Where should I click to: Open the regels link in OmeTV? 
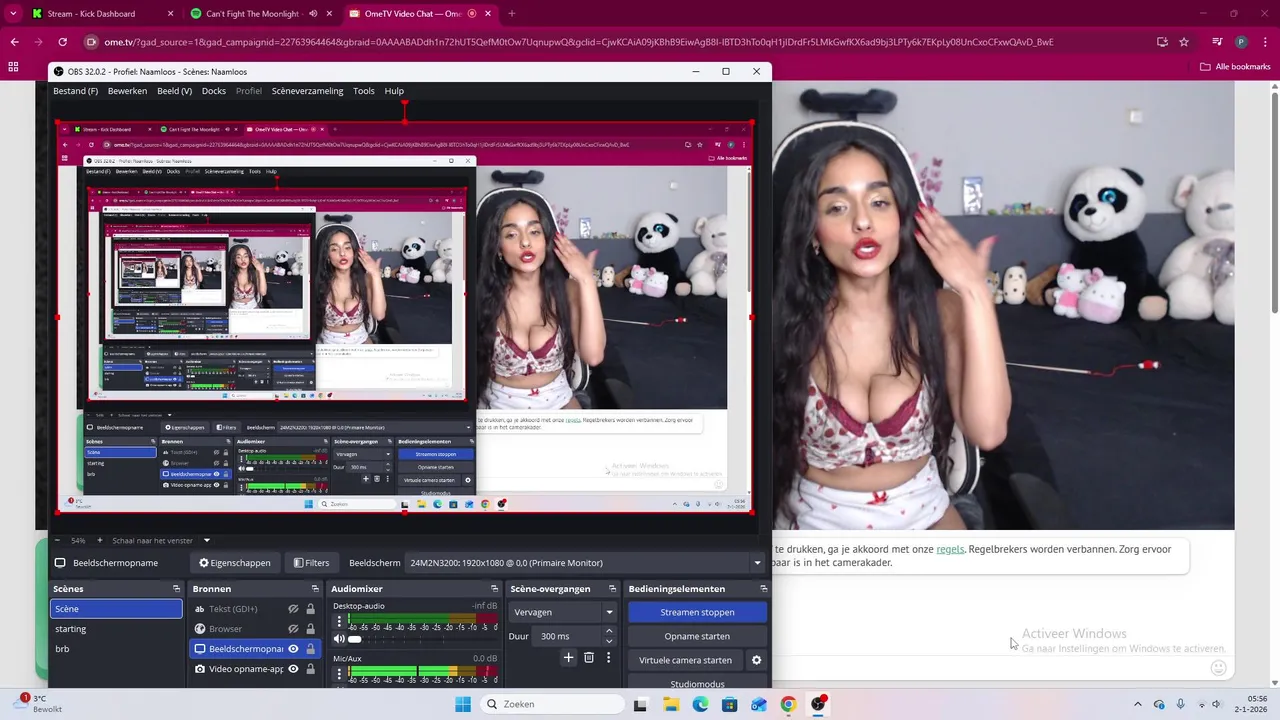tap(950, 549)
